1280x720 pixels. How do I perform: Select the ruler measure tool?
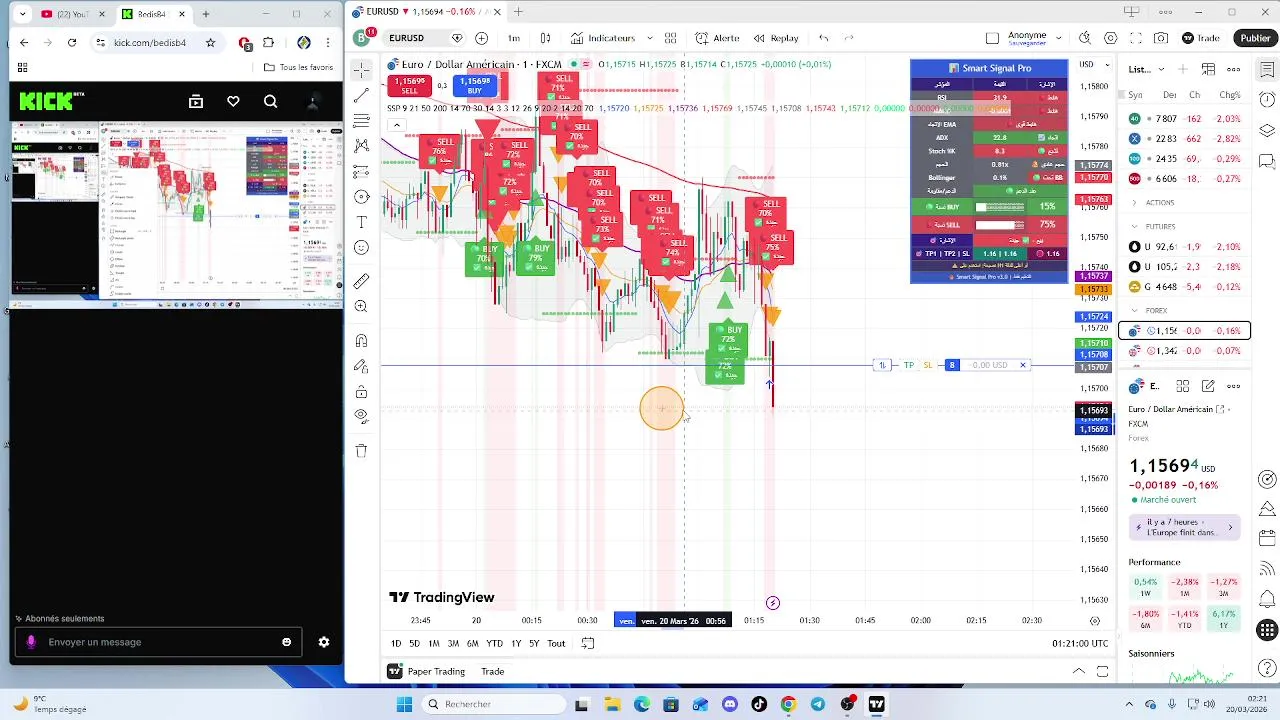click(x=361, y=281)
